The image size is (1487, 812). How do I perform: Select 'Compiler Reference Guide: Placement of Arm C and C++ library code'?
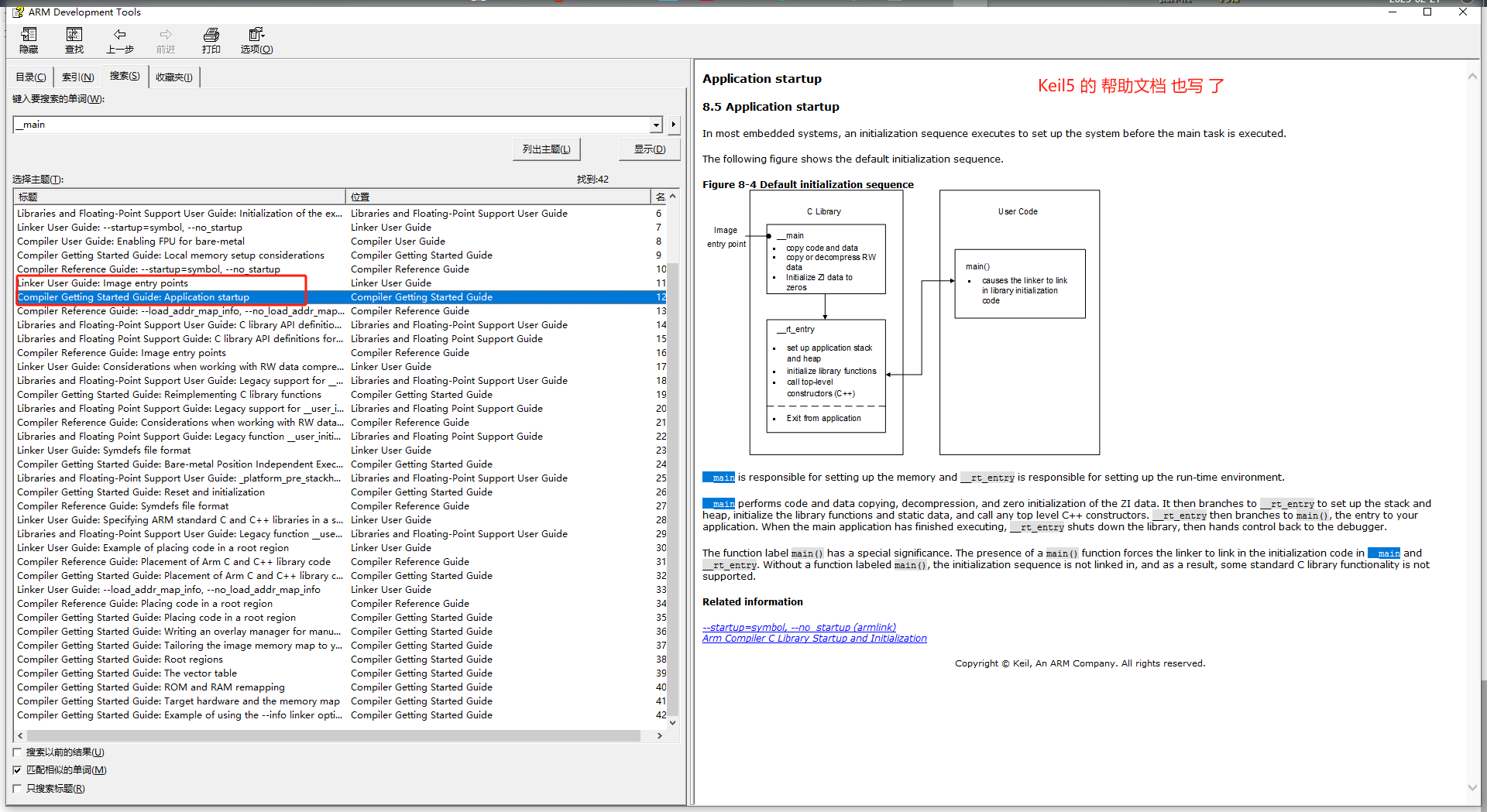(x=174, y=562)
